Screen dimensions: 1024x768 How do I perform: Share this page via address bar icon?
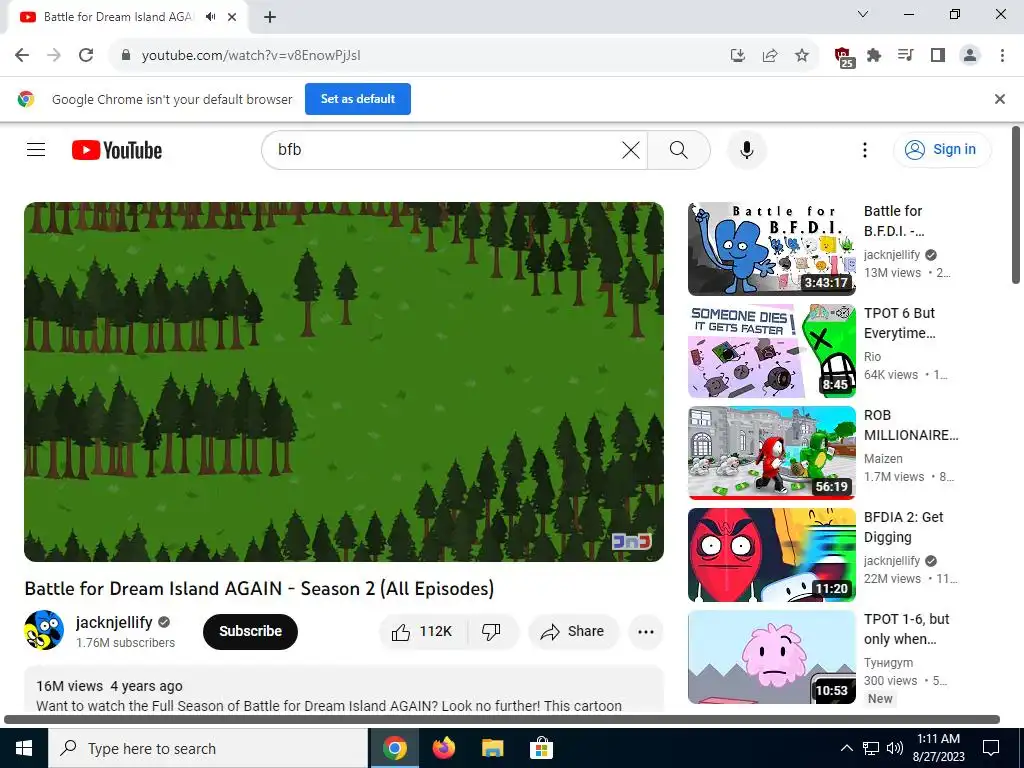coord(769,56)
